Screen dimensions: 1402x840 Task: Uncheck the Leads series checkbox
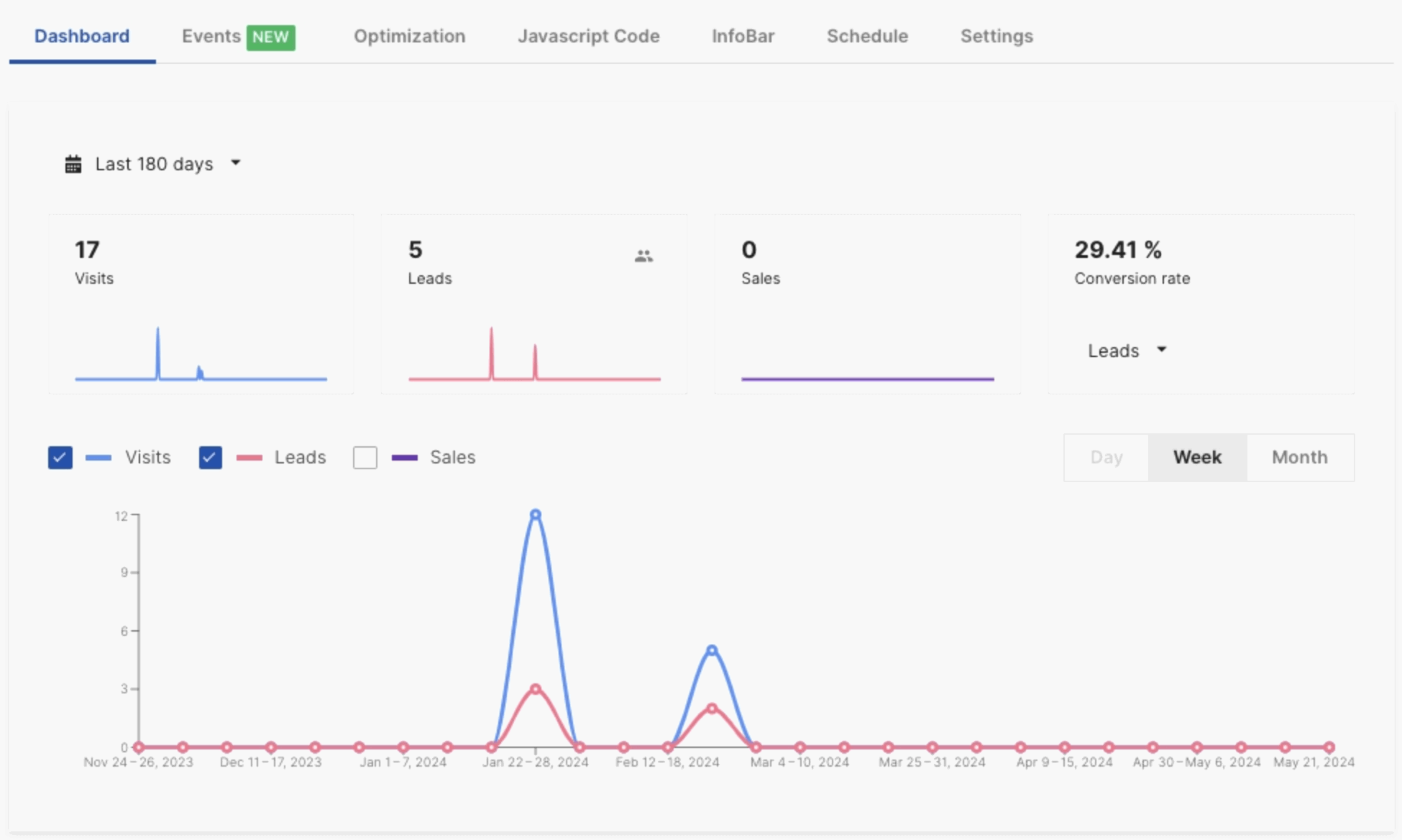210,458
